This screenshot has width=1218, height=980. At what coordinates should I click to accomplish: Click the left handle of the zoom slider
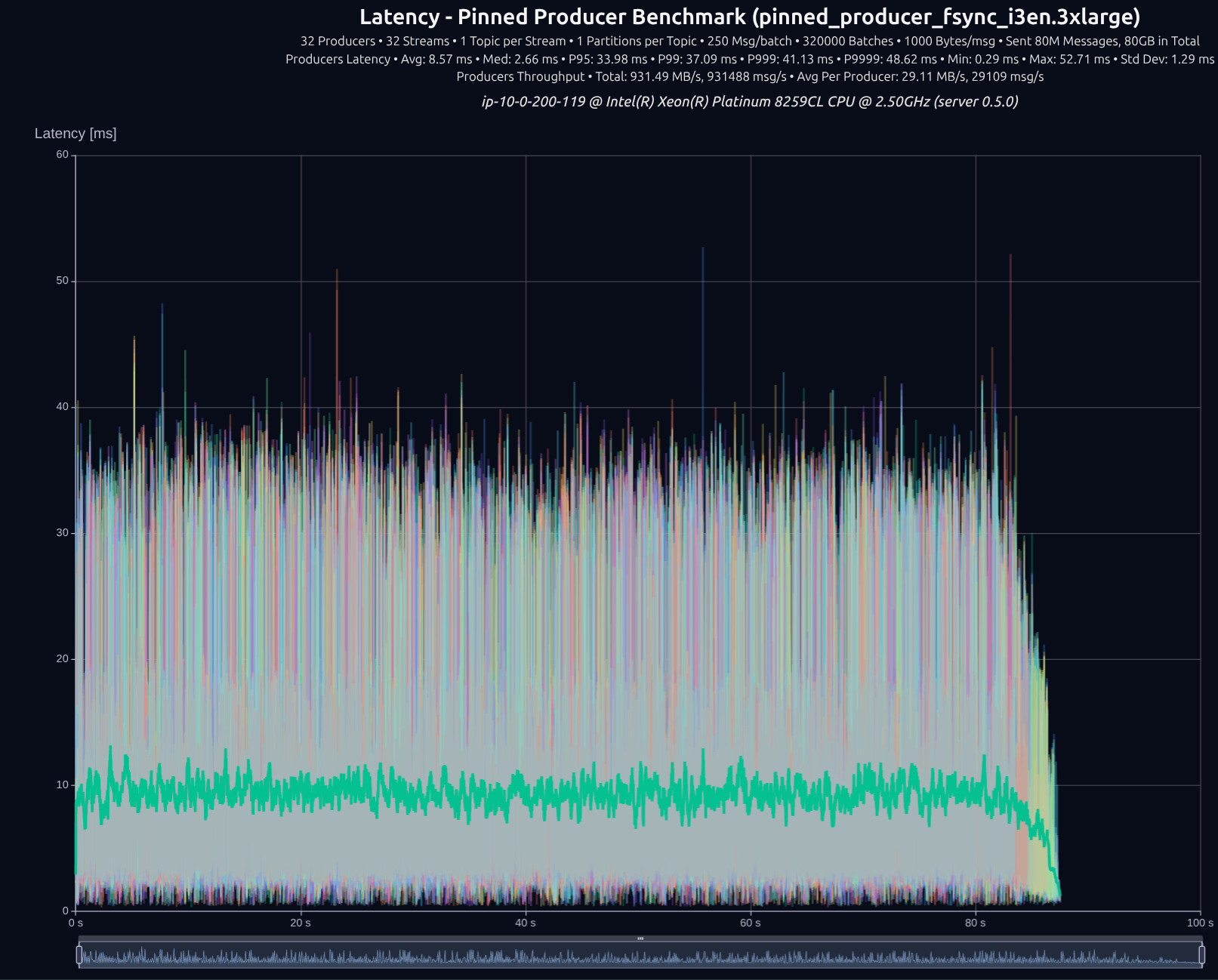pyautogui.click(x=79, y=955)
